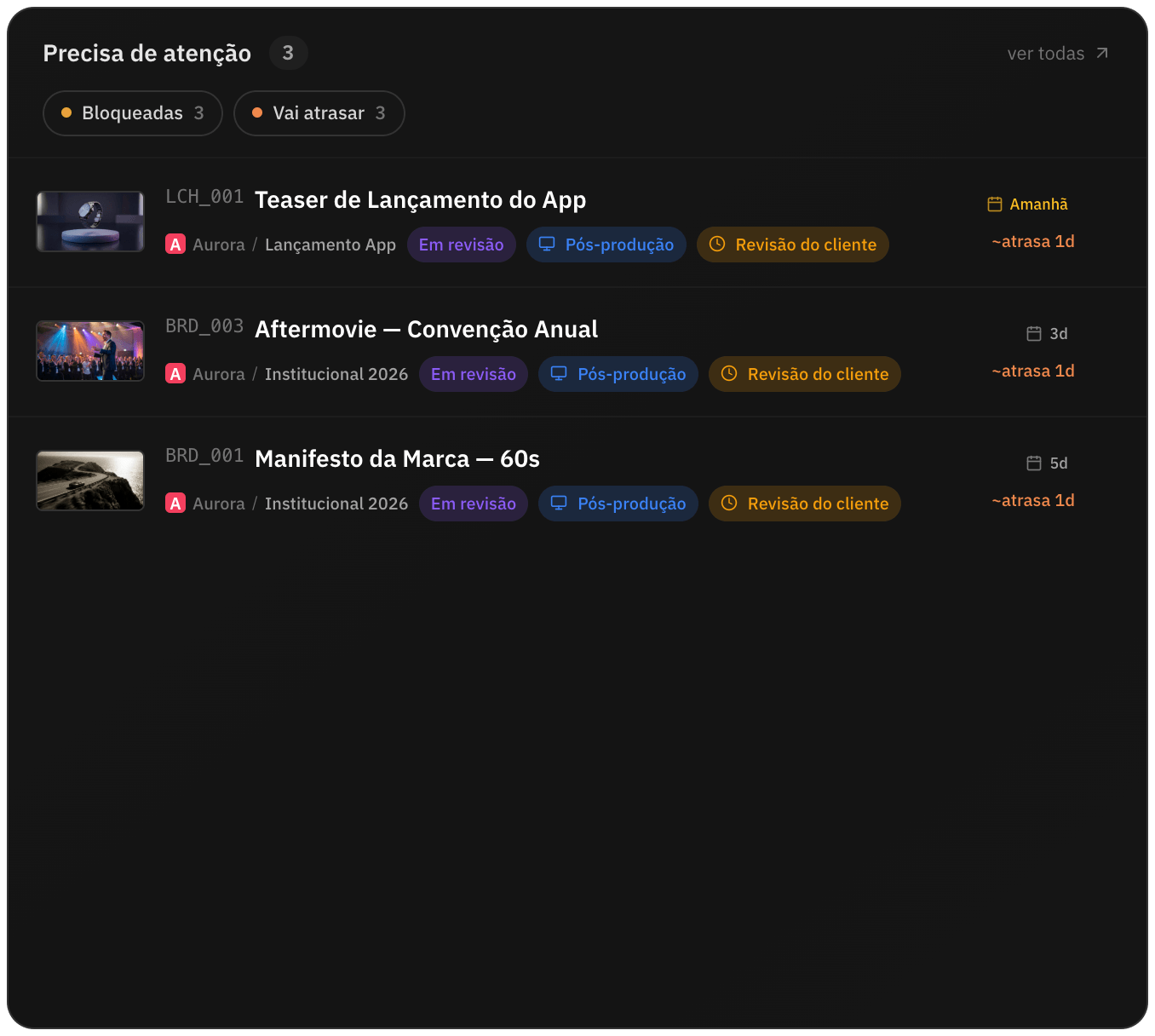1155x1036 pixels.
Task: Select title 'Manifesto da Marca — 60s'
Action: coord(397,459)
